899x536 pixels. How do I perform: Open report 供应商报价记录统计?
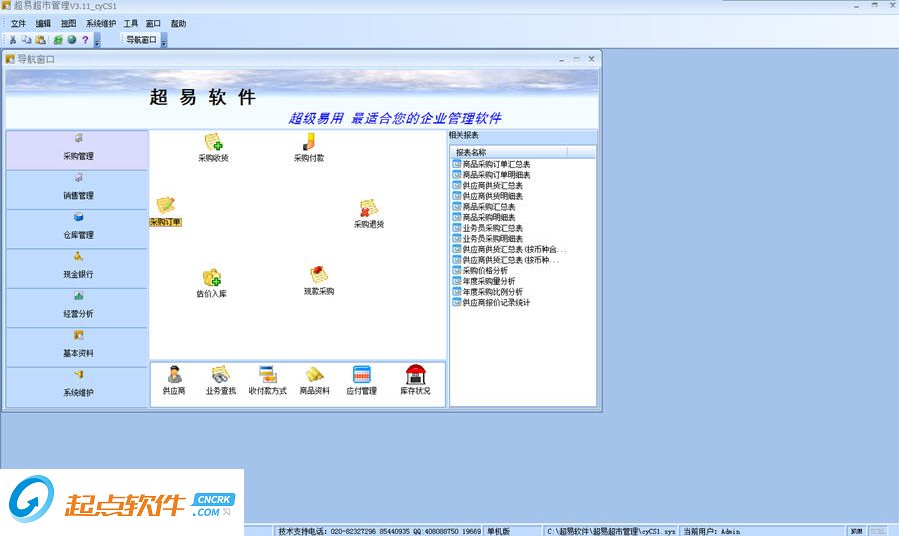[x=491, y=302]
